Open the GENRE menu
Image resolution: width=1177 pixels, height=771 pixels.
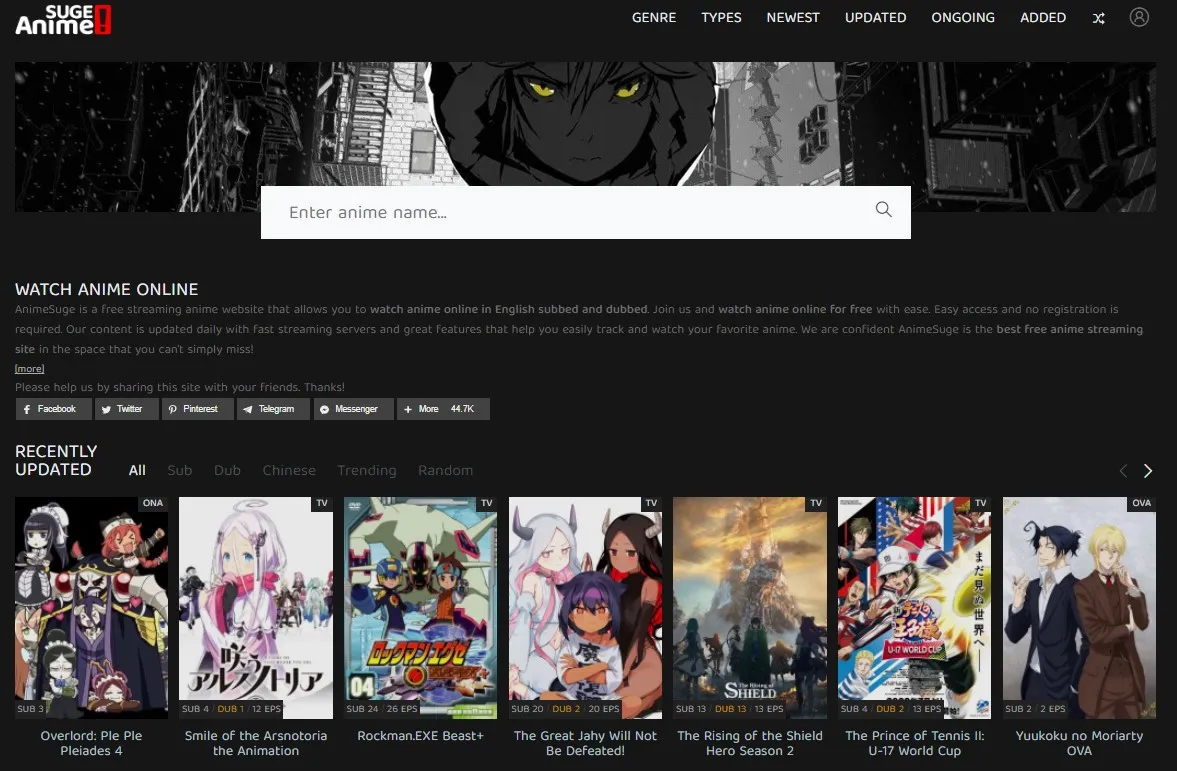click(x=654, y=17)
